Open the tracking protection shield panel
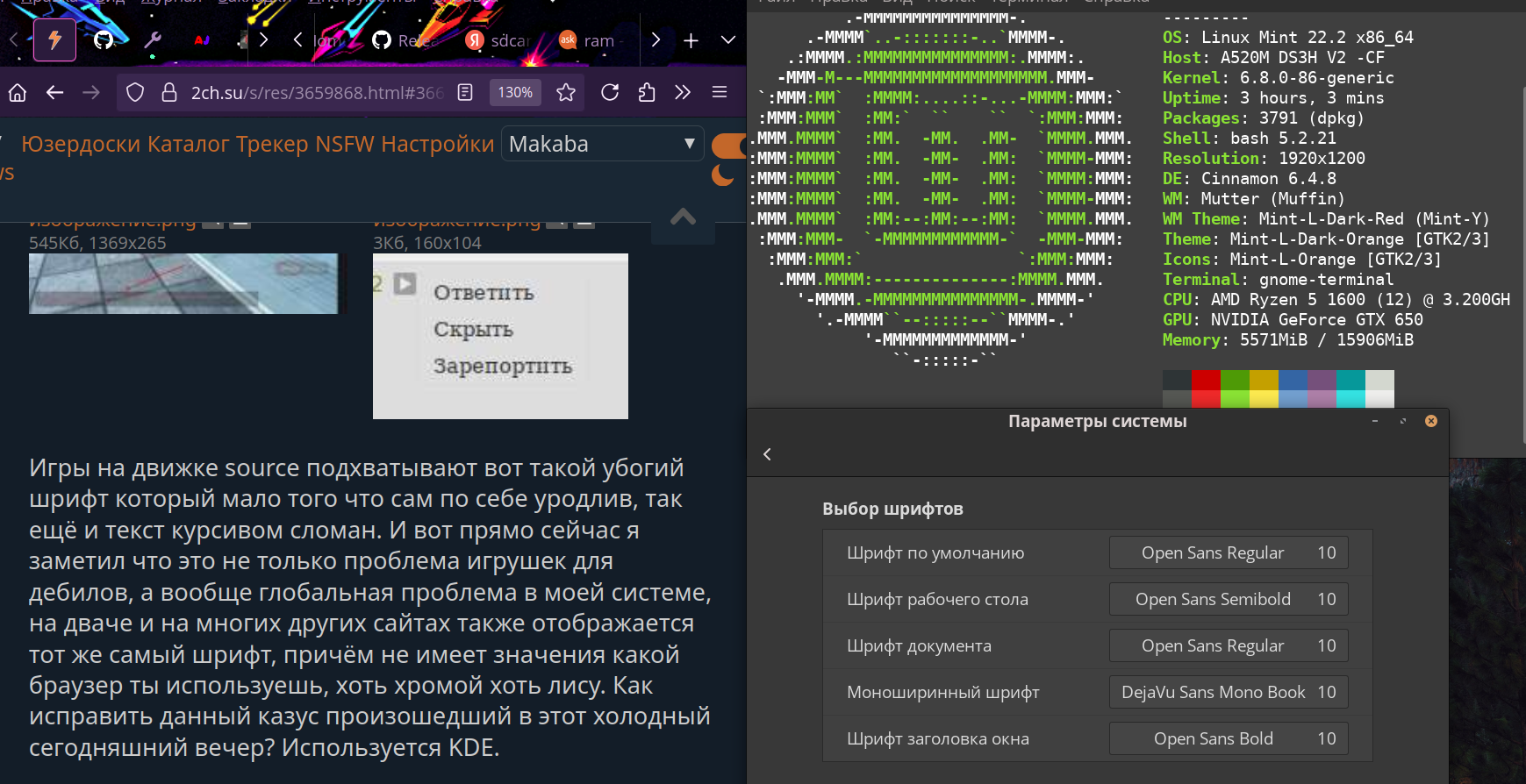This screenshot has height=784, width=1526. coord(135,92)
